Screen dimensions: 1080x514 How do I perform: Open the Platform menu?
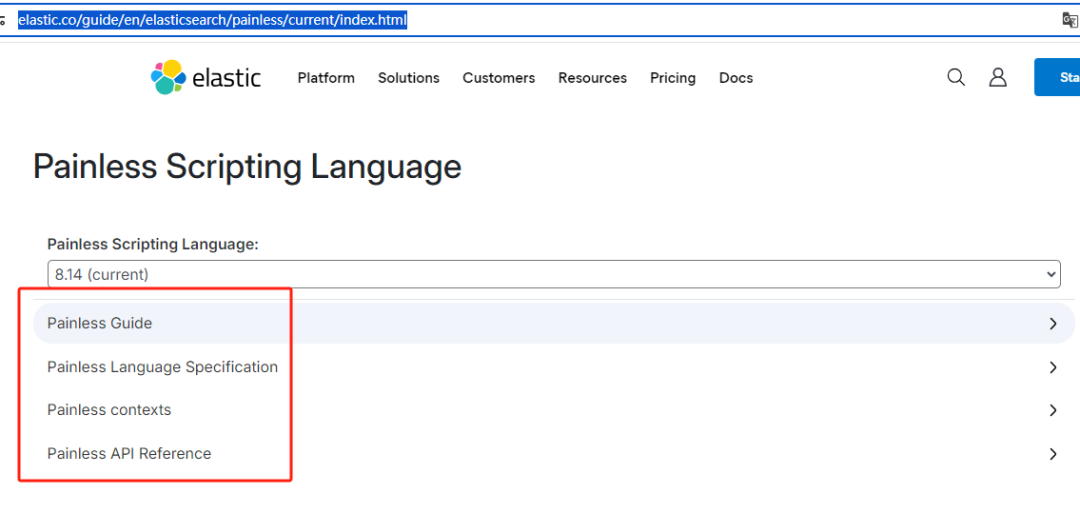click(326, 78)
